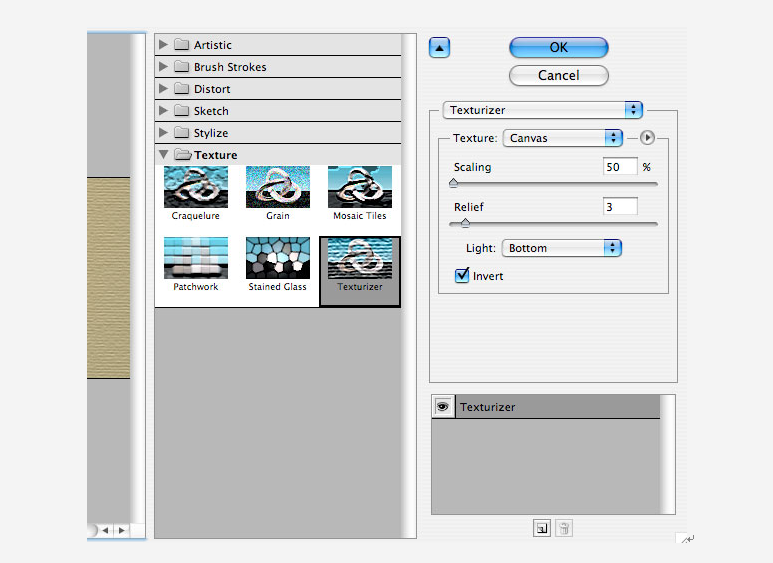
Task: Open the Texture Canvas dropdown
Action: coord(562,138)
